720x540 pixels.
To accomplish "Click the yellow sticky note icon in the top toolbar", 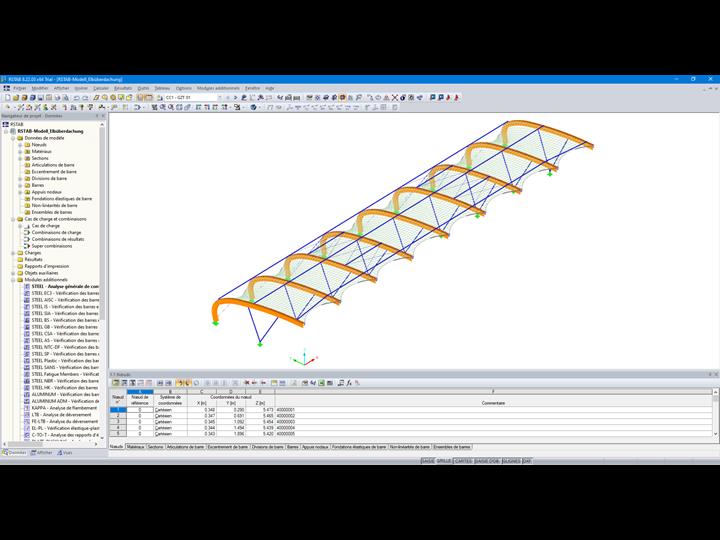I will (129, 97).
